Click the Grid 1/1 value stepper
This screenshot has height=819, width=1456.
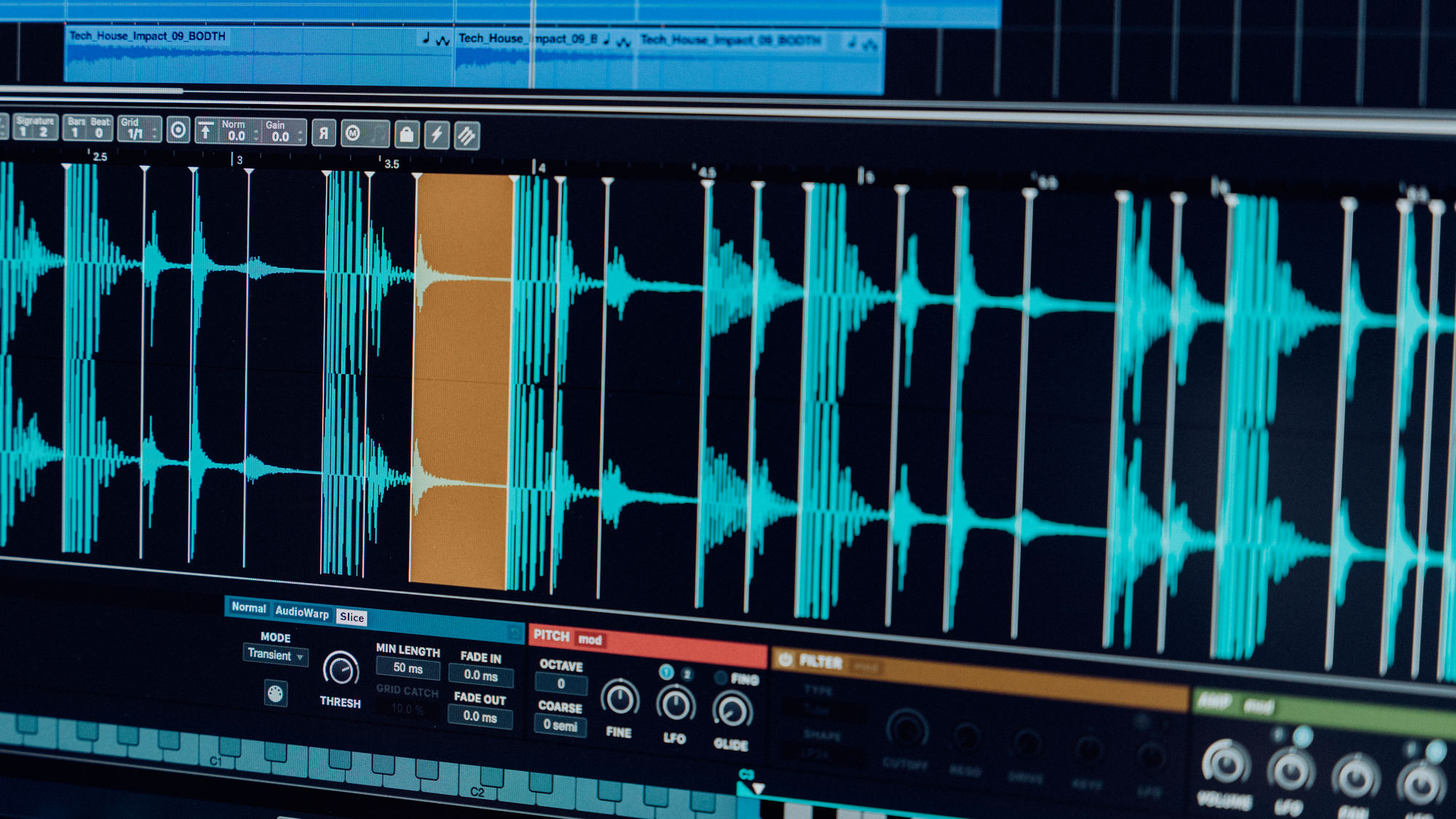[x=154, y=132]
